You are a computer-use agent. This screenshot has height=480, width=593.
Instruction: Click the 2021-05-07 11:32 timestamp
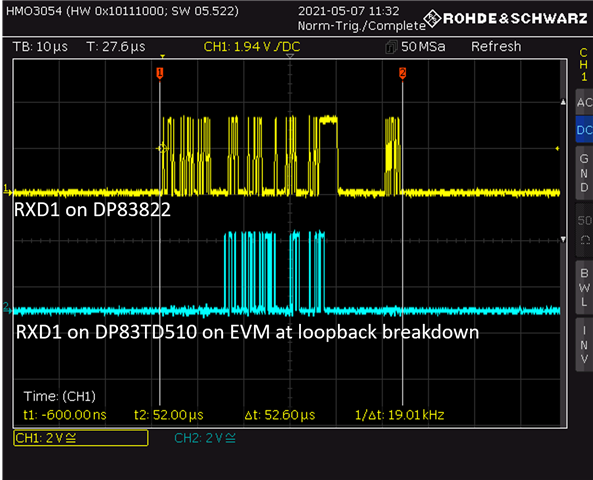(348, 11)
